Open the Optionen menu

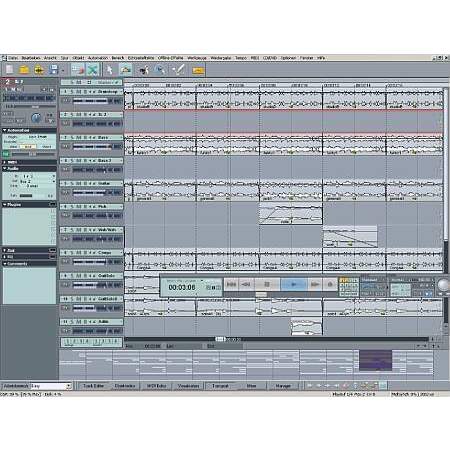click(x=288, y=58)
